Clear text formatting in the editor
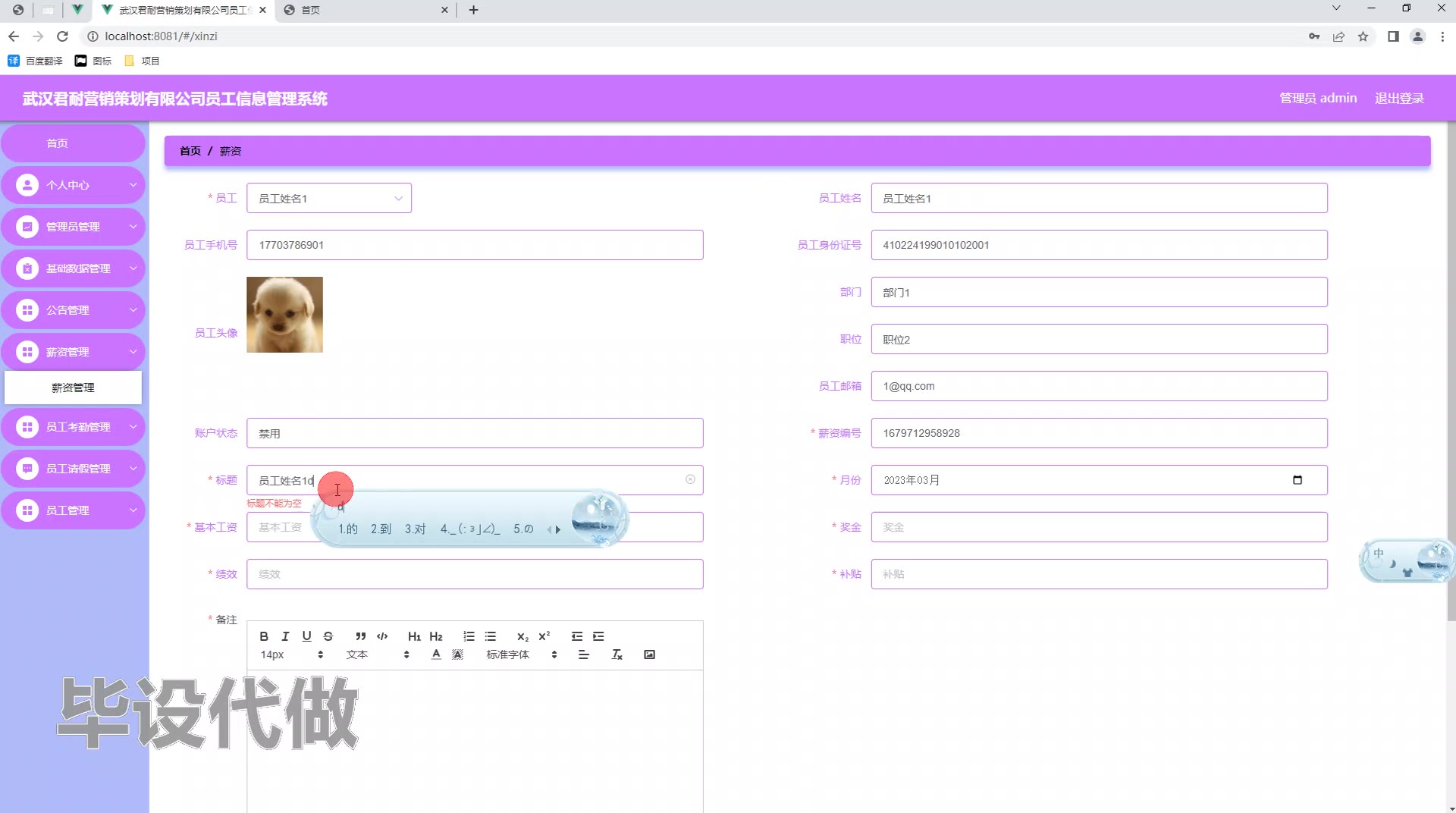This screenshot has width=1456, height=813. 617,654
